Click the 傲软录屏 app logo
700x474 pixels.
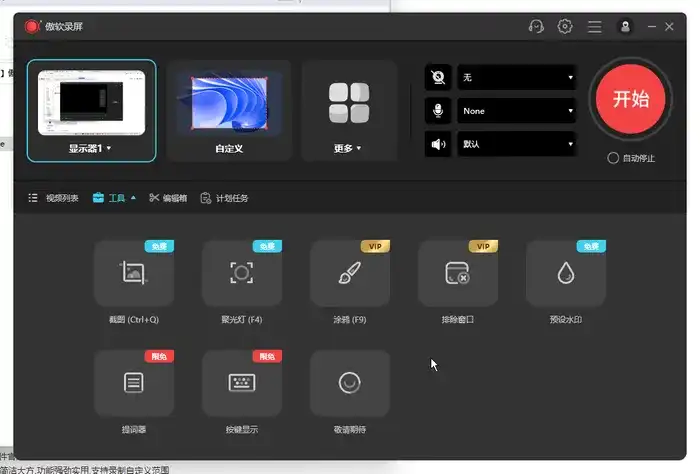tap(32, 26)
